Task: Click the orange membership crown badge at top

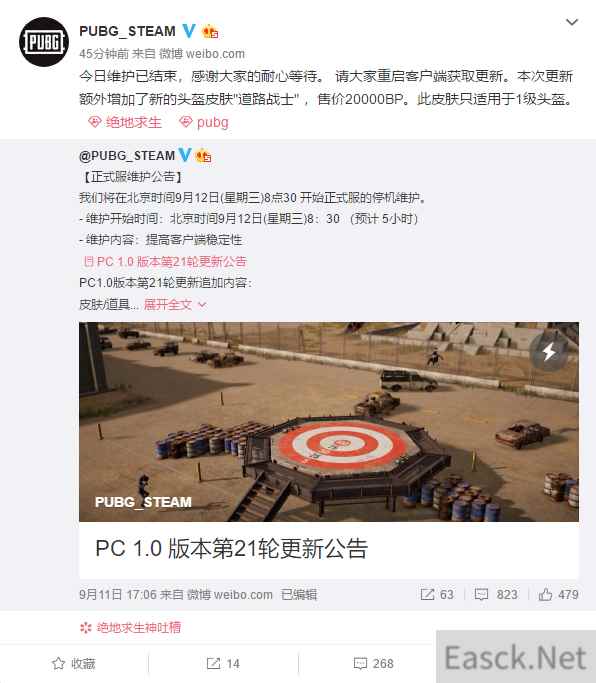Action: tap(210, 31)
